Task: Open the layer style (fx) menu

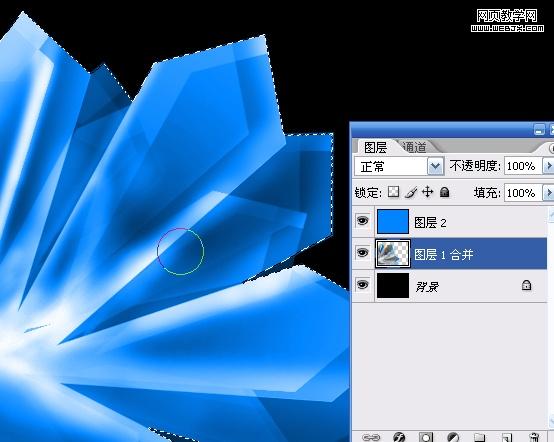Action: (x=400, y=437)
